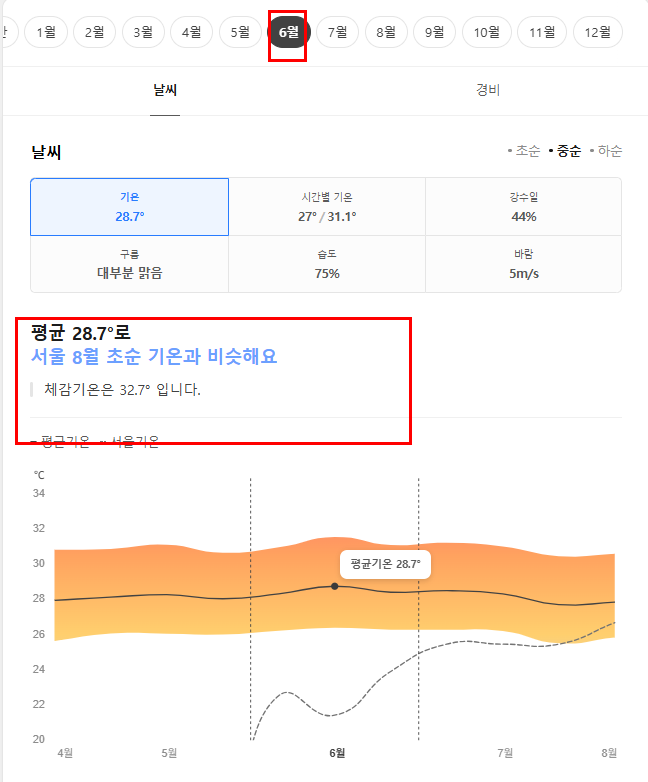
Task: Switch to the 경비 tab
Action: pos(488,90)
